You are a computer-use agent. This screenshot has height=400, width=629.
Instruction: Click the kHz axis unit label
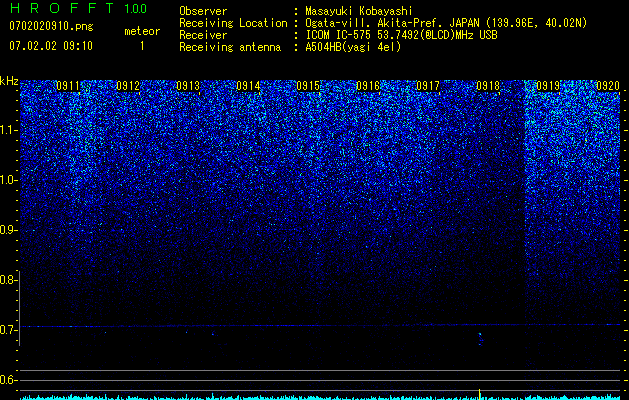[9, 81]
